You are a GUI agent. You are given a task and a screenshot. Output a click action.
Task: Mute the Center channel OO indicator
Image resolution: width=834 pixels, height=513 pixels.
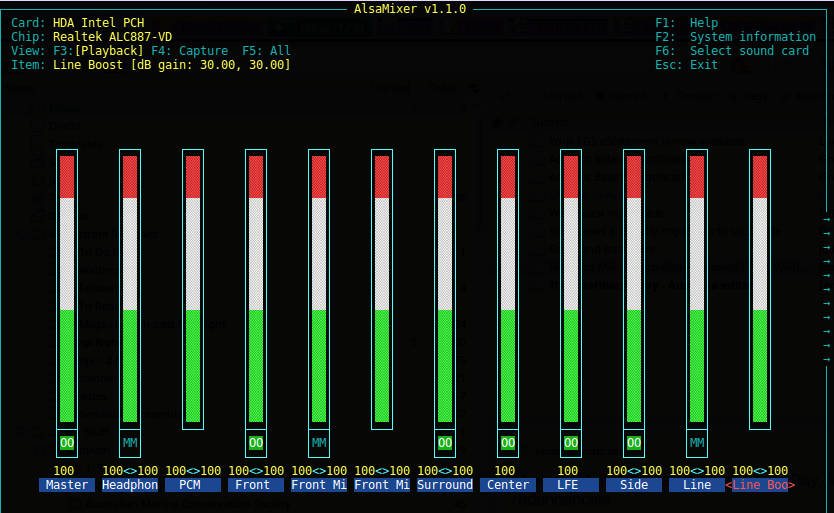click(508, 442)
